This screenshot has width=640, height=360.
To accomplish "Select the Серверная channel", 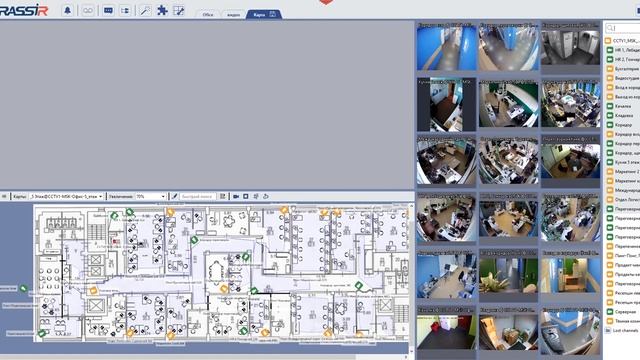I will click(x=622, y=312).
